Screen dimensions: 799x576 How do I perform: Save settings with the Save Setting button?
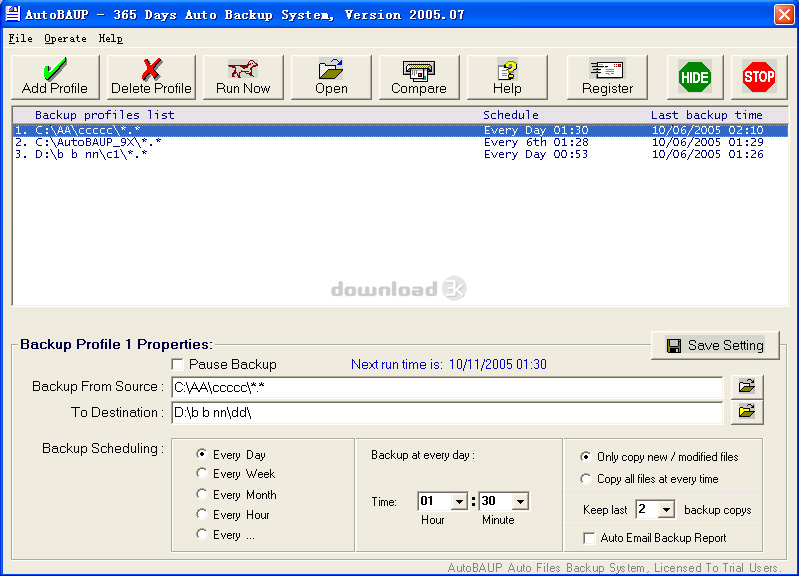pyautogui.click(x=715, y=346)
